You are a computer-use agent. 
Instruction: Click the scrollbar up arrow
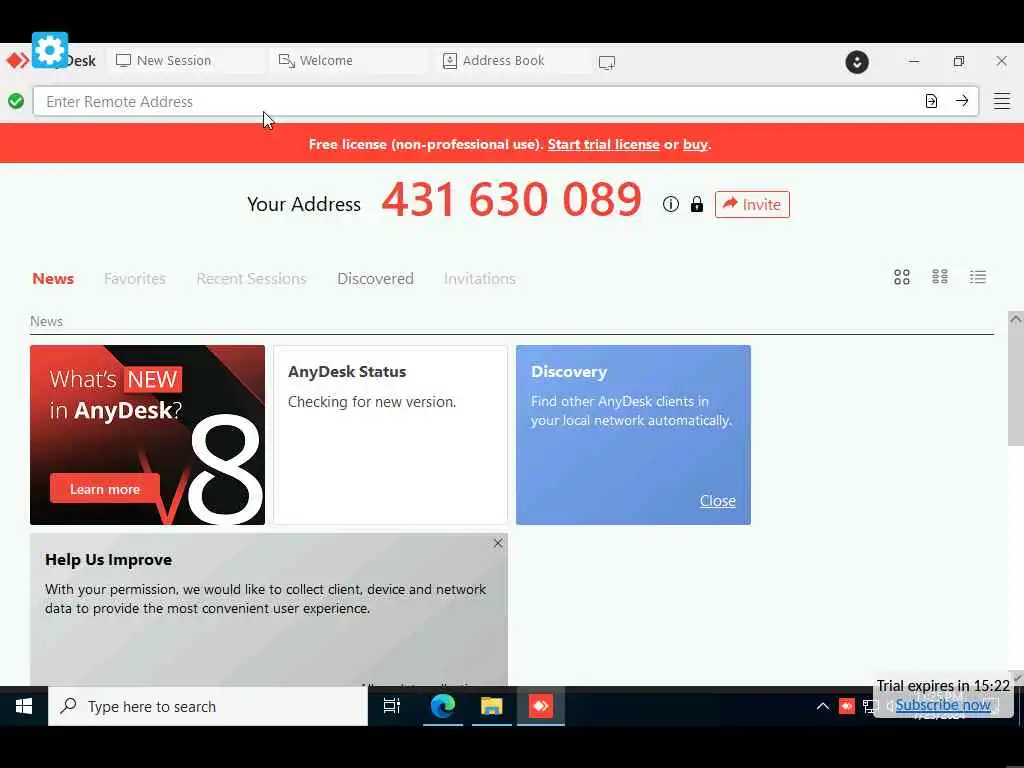pyautogui.click(x=1016, y=319)
